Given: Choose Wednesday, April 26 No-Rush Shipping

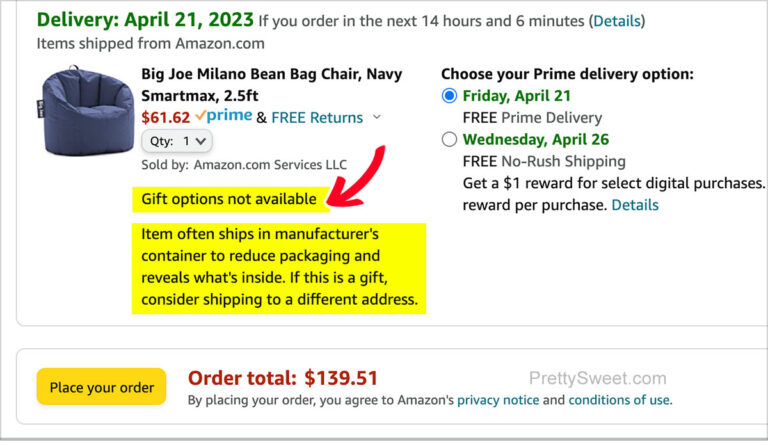Looking at the screenshot, I should point(449,139).
